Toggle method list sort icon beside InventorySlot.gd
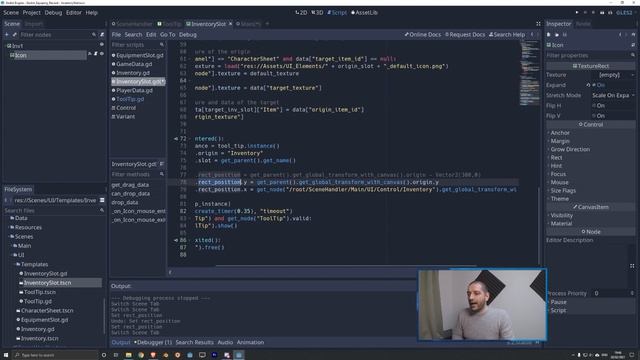The width and height of the screenshot is (640, 360). tap(162, 164)
